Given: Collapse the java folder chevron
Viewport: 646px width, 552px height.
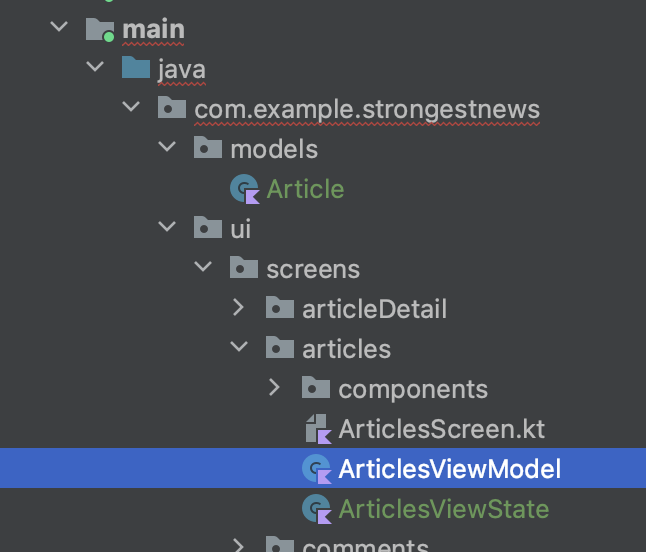Looking at the screenshot, I should 95,66.
